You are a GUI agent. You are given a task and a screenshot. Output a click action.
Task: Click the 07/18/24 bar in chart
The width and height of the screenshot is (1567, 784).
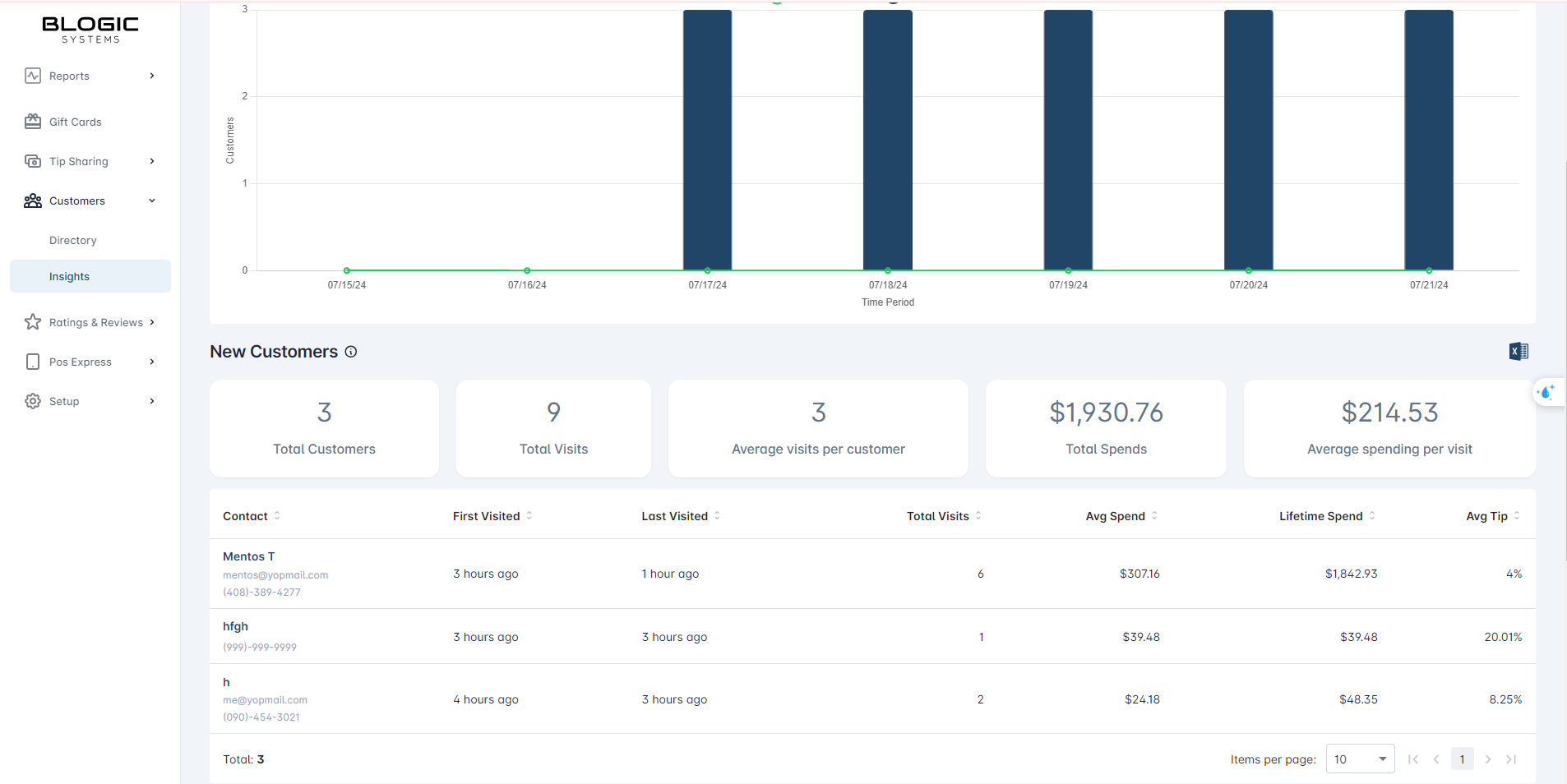click(887, 140)
